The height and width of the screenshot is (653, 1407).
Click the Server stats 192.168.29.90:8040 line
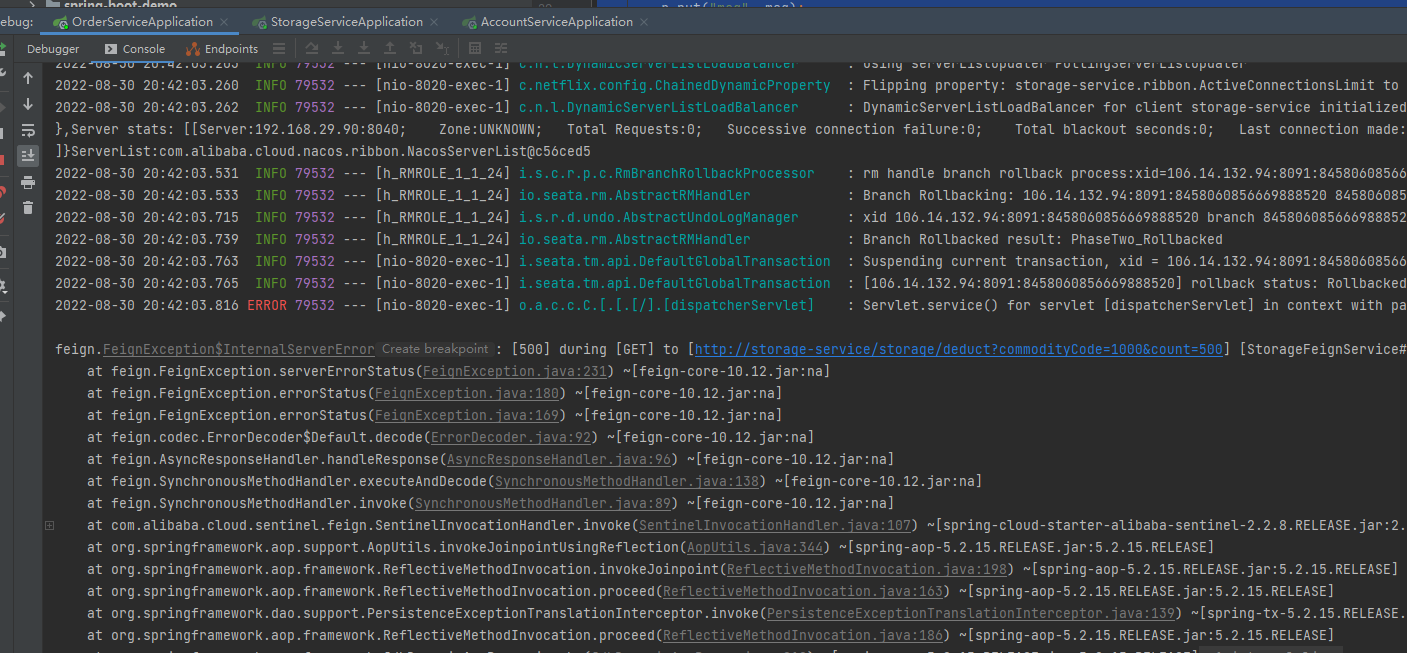[730, 129]
